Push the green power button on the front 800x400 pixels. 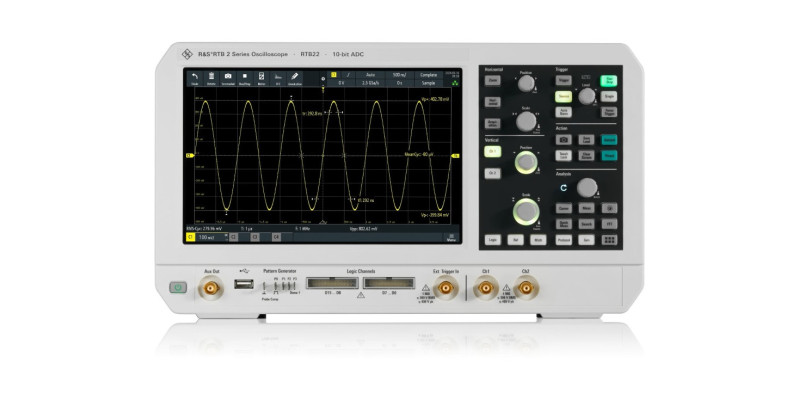[x=178, y=288]
